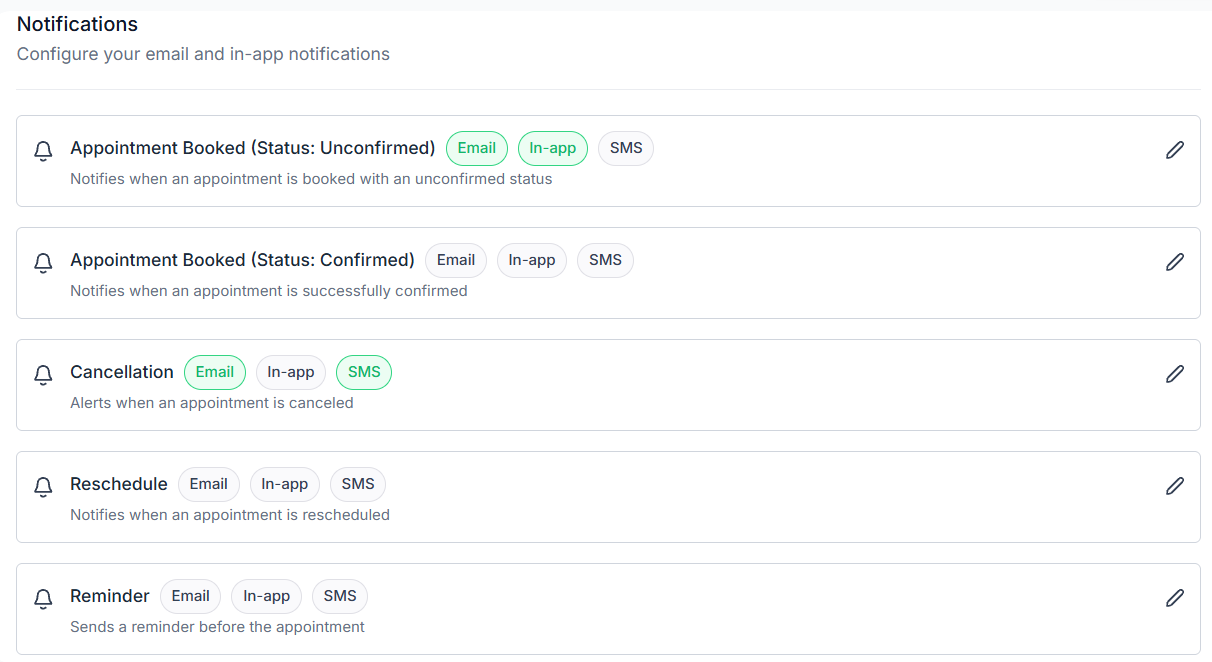
Task: Click the edit pencil for Reminder
Action: 1174,598
